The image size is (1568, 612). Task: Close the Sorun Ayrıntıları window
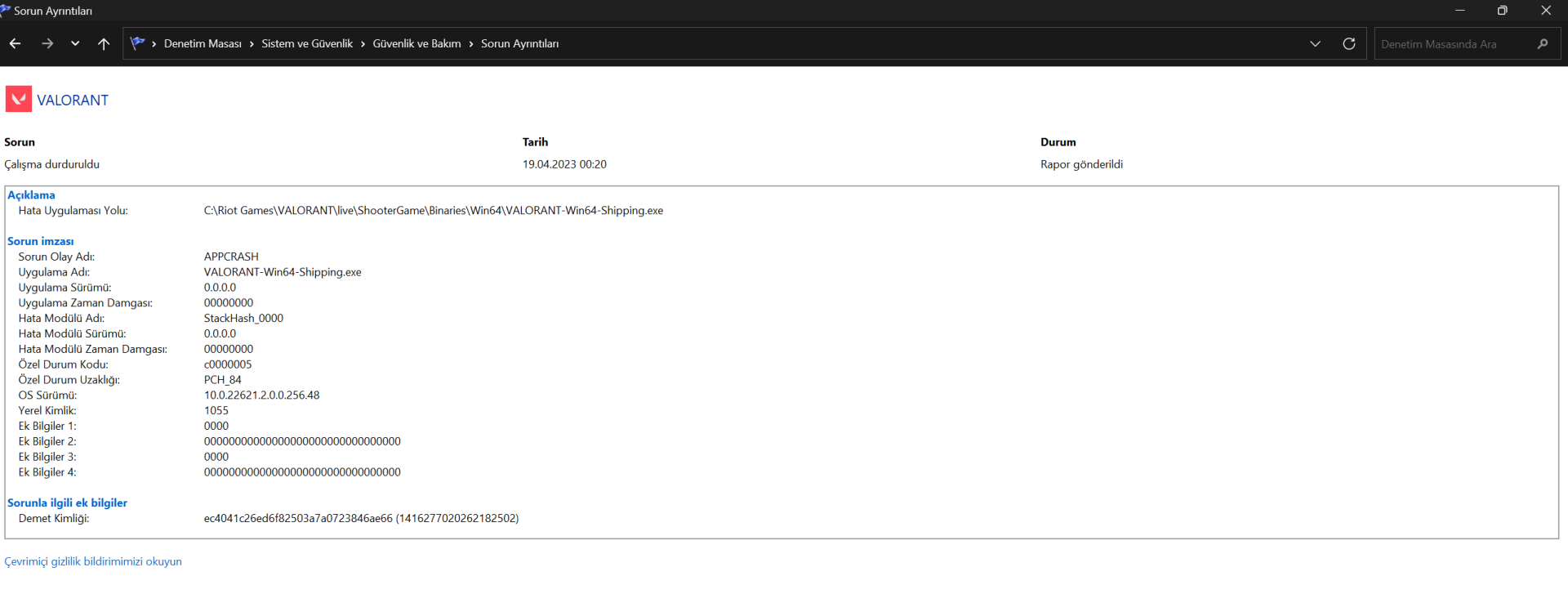[x=1546, y=11]
